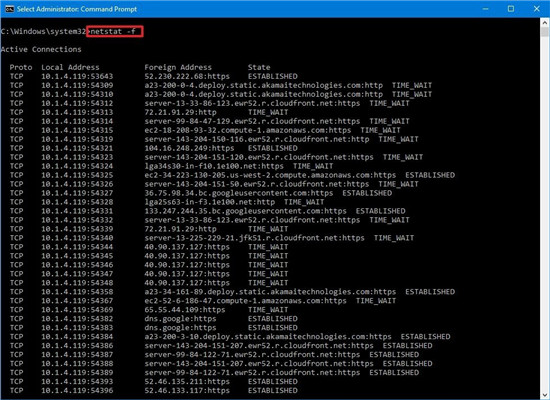
Task: Click the scrollbar up arrow
Action: [x=544, y=22]
